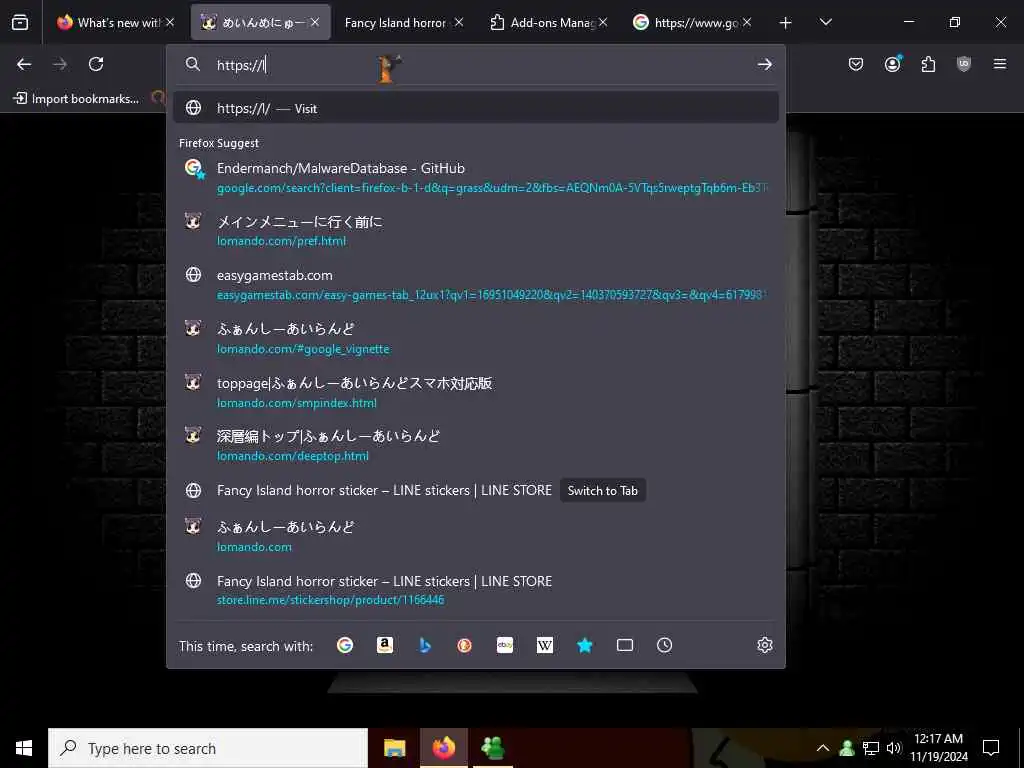Click the Switch to Tab button
The image size is (1024, 768).
pyautogui.click(x=602, y=490)
